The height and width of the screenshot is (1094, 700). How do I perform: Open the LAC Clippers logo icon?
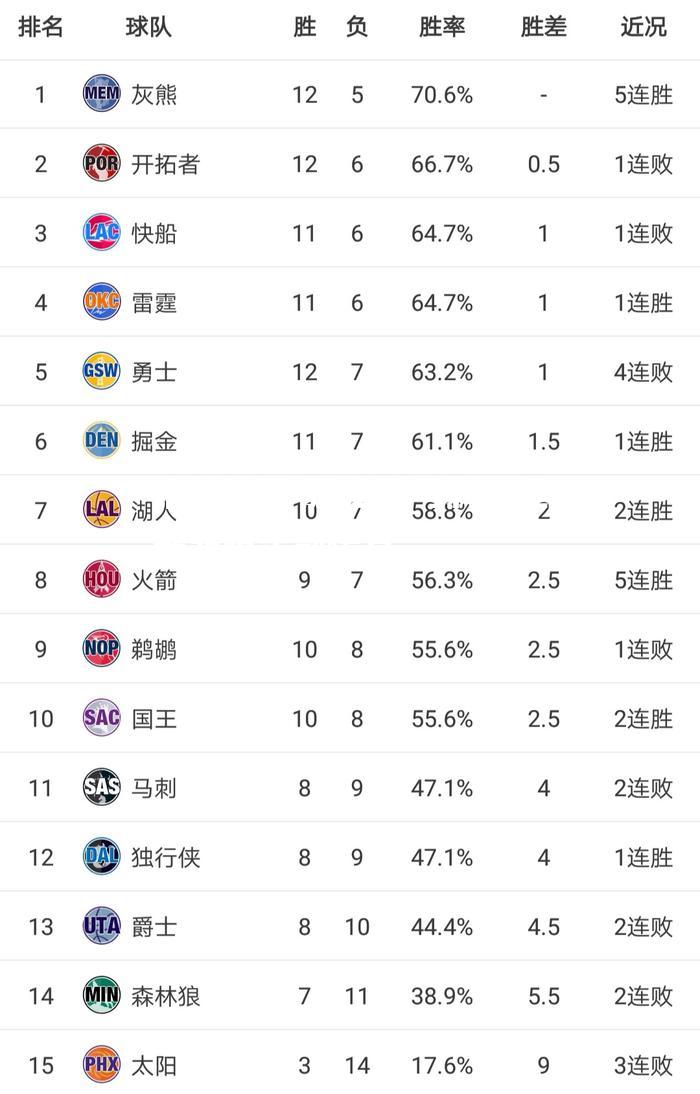tap(102, 232)
